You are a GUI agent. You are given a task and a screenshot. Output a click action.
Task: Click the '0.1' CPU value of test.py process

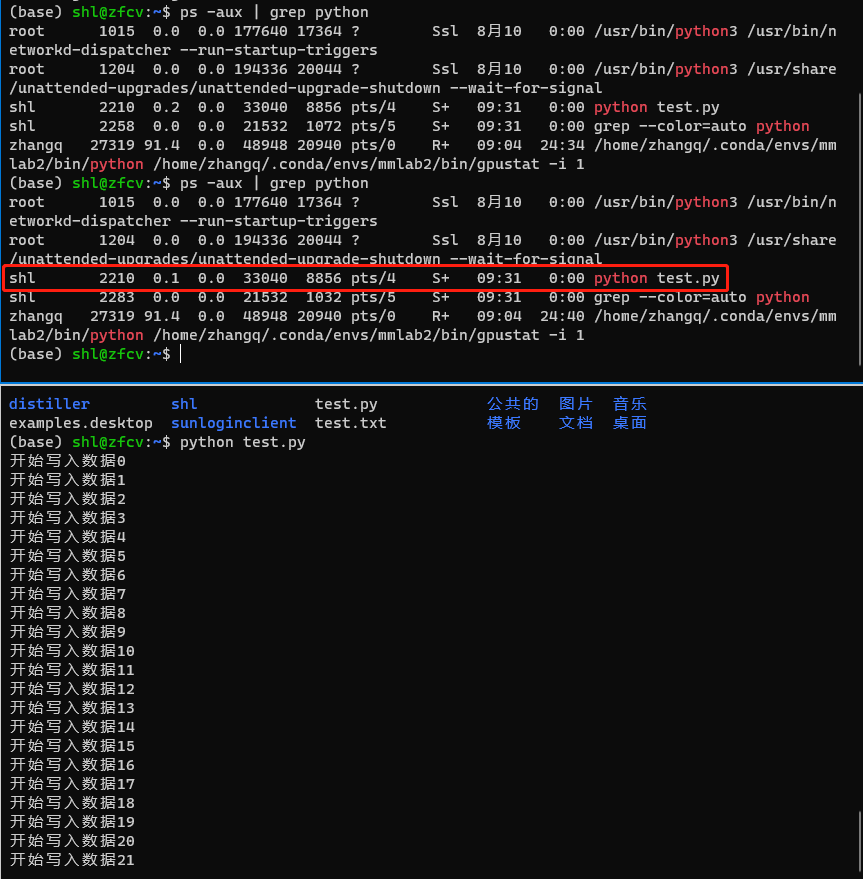coord(166,278)
